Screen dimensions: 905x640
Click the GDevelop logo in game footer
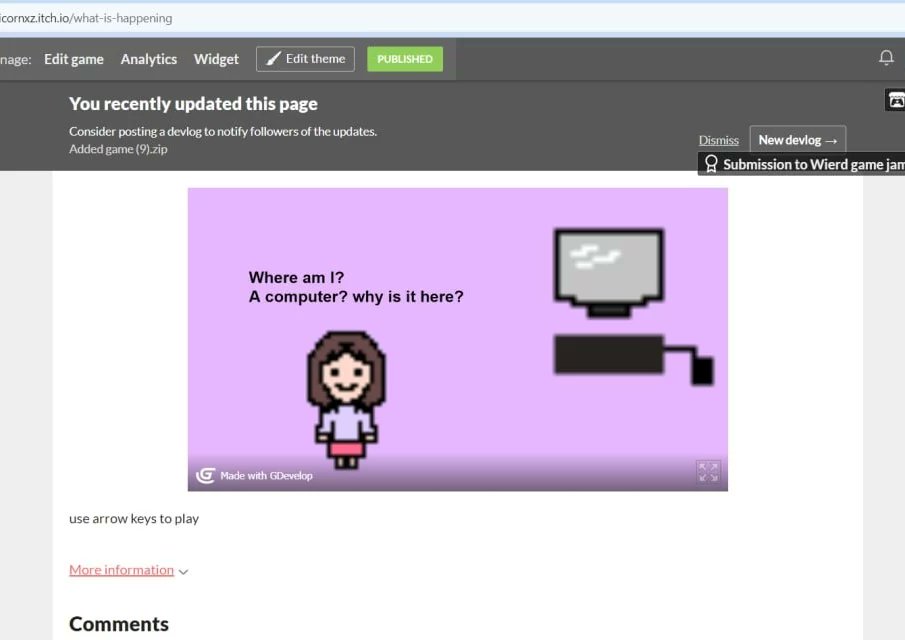(x=205, y=476)
